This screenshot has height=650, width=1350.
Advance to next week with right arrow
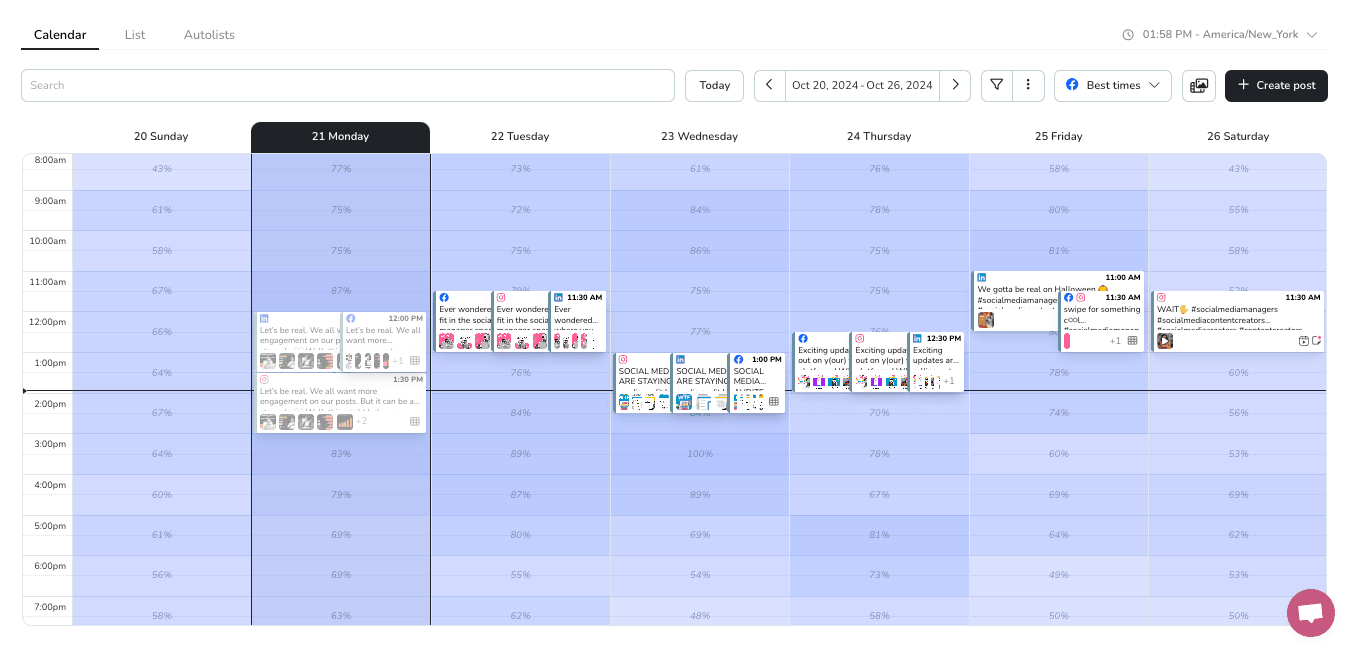[955, 85]
